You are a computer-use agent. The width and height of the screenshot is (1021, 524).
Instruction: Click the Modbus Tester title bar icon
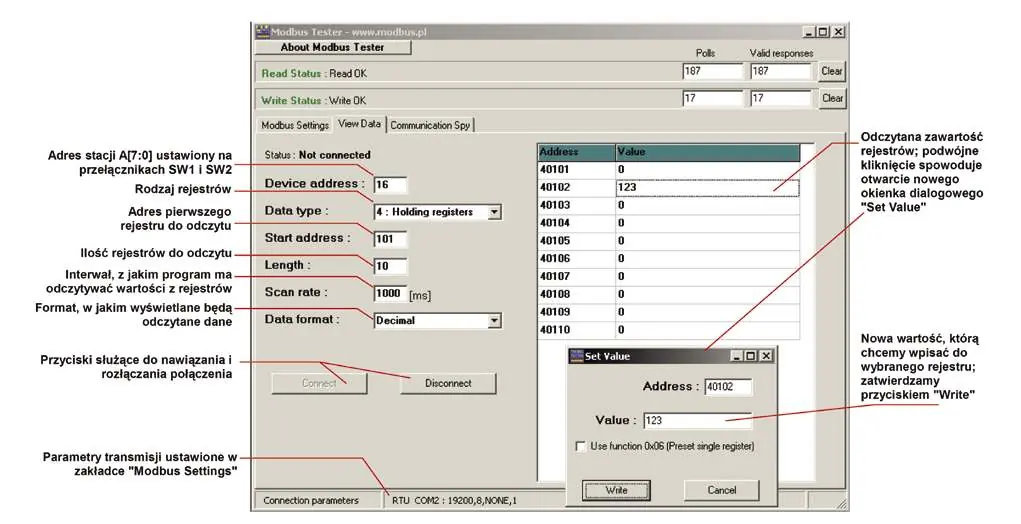pos(262,31)
